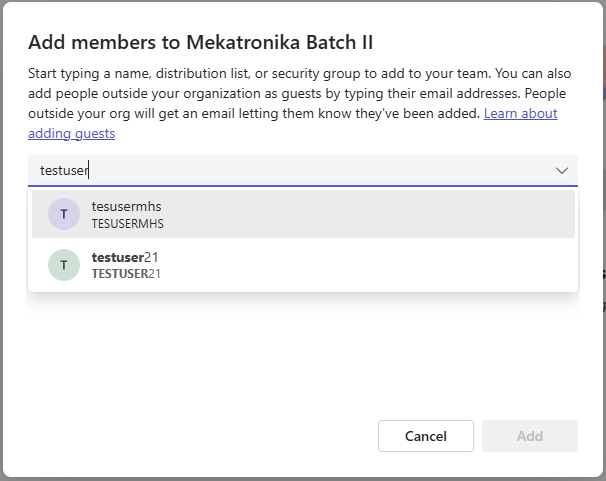Click the greyed-out Add button
This screenshot has width=606, height=481.
pos(529,436)
